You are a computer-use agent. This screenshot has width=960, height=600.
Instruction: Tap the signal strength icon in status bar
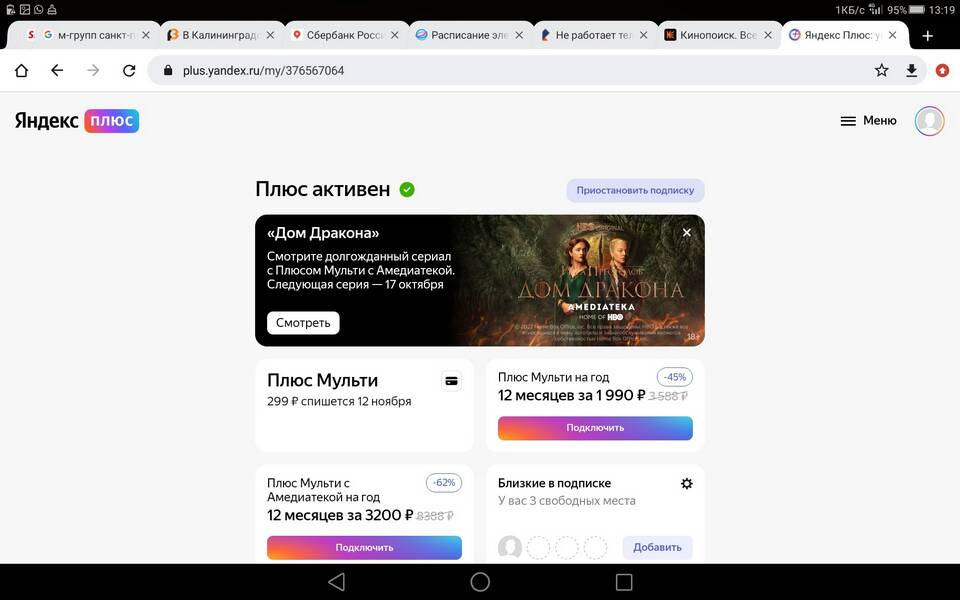(876, 10)
